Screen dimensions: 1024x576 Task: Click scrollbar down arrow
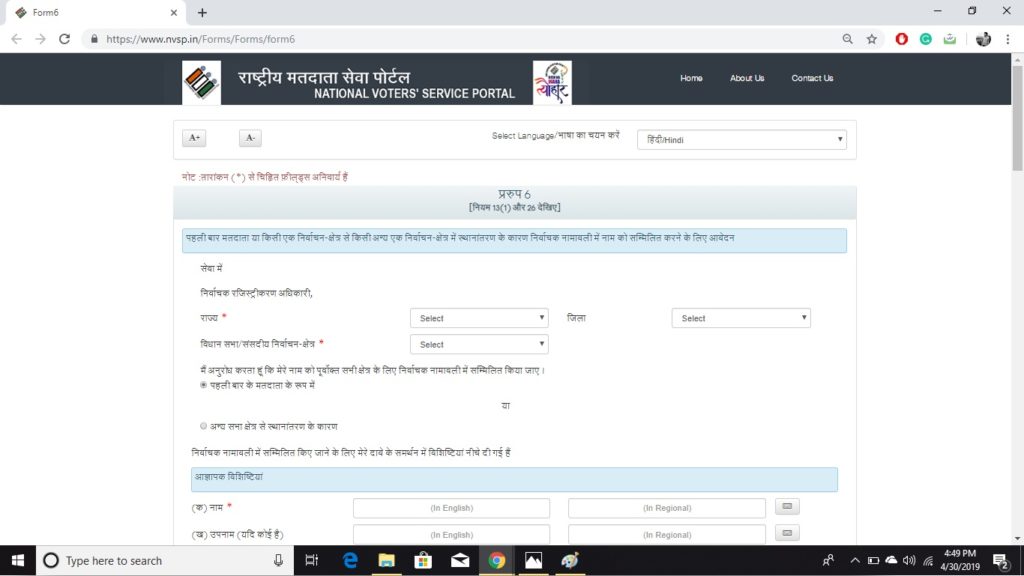click(x=1017, y=539)
